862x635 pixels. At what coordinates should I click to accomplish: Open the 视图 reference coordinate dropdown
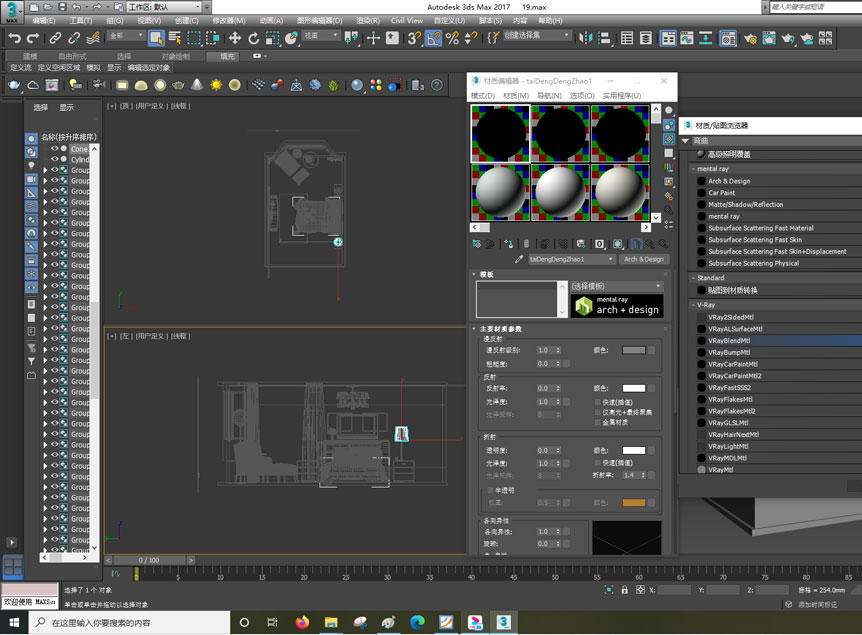pos(322,35)
